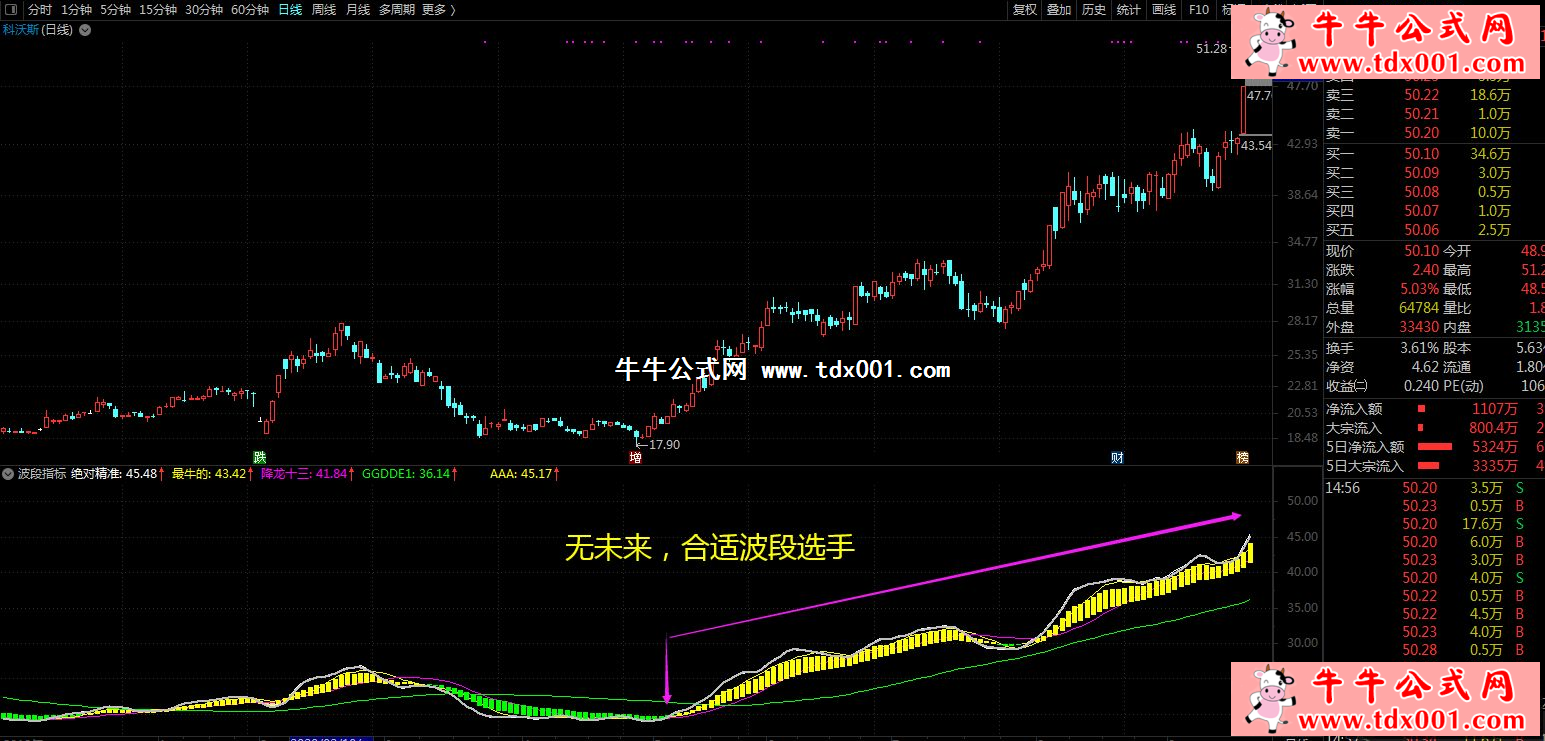Click the blue 财 marker on the chart

pyautogui.click(x=1117, y=457)
